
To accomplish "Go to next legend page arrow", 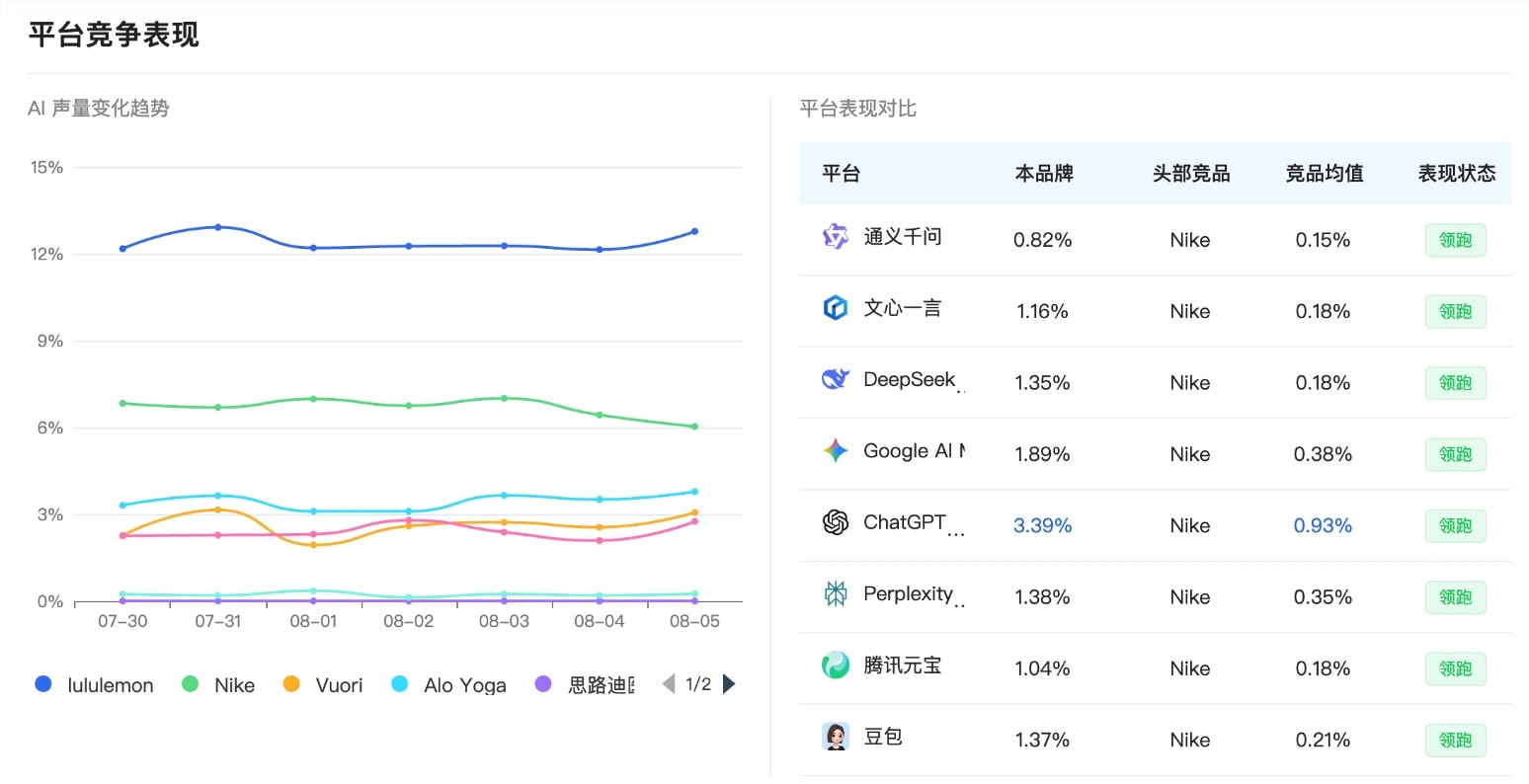I will tap(729, 684).
